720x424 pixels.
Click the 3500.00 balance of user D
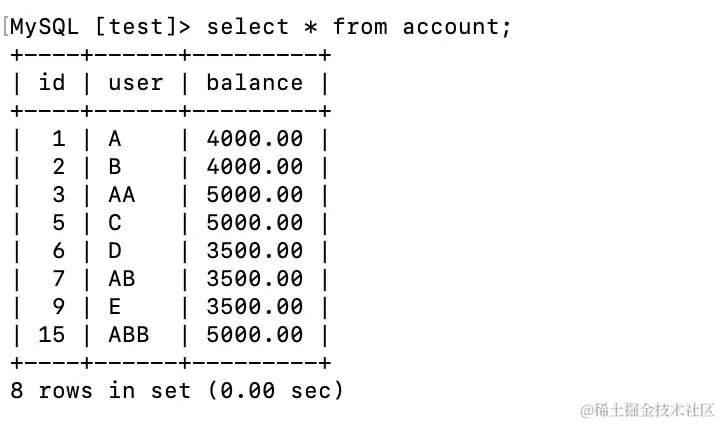tap(254, 251)
